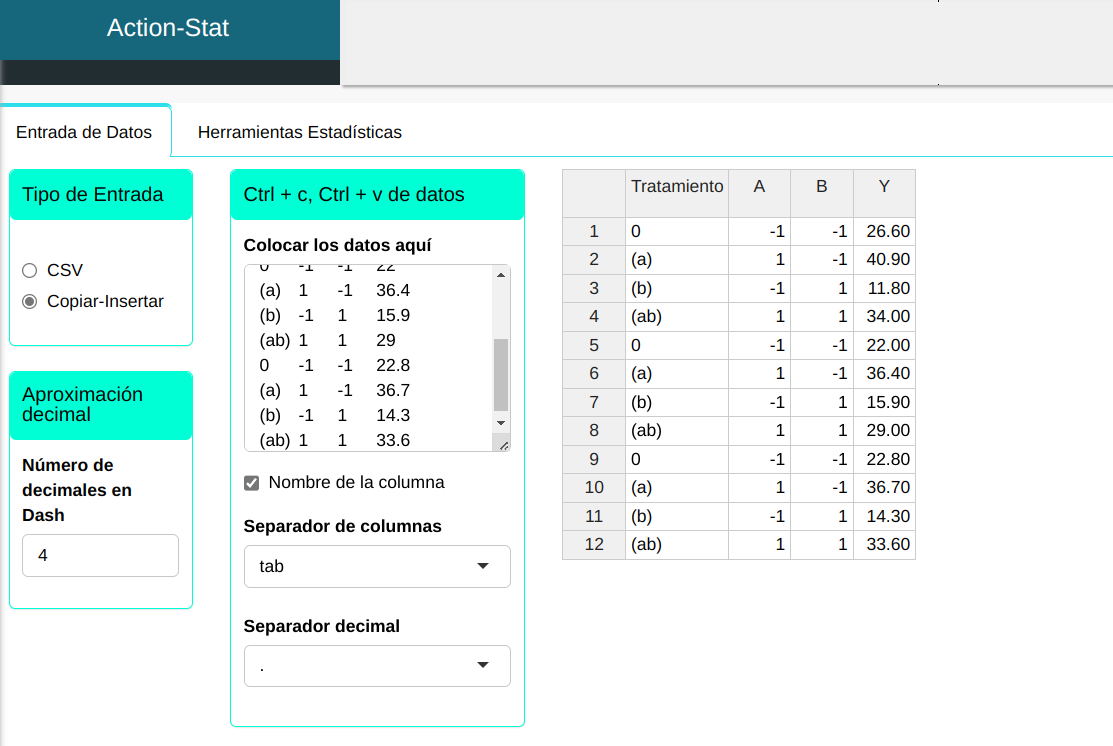Viewport: 1113px width, 746px height.
Task: Click the Action-Stat header title
Action: click(168, 28)
